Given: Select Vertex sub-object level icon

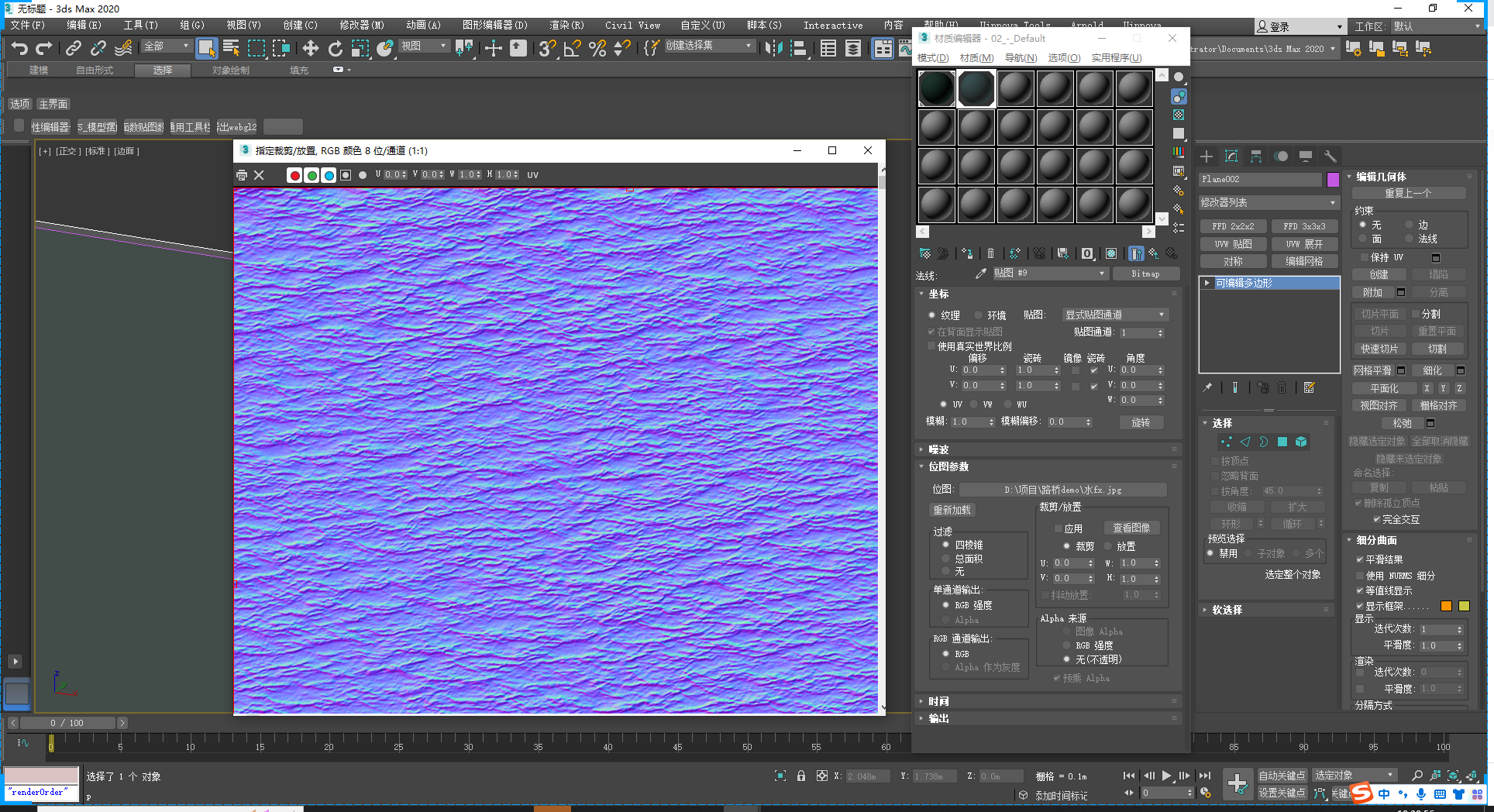Looking at the screenshot, I should click(x=1226, y=442).
